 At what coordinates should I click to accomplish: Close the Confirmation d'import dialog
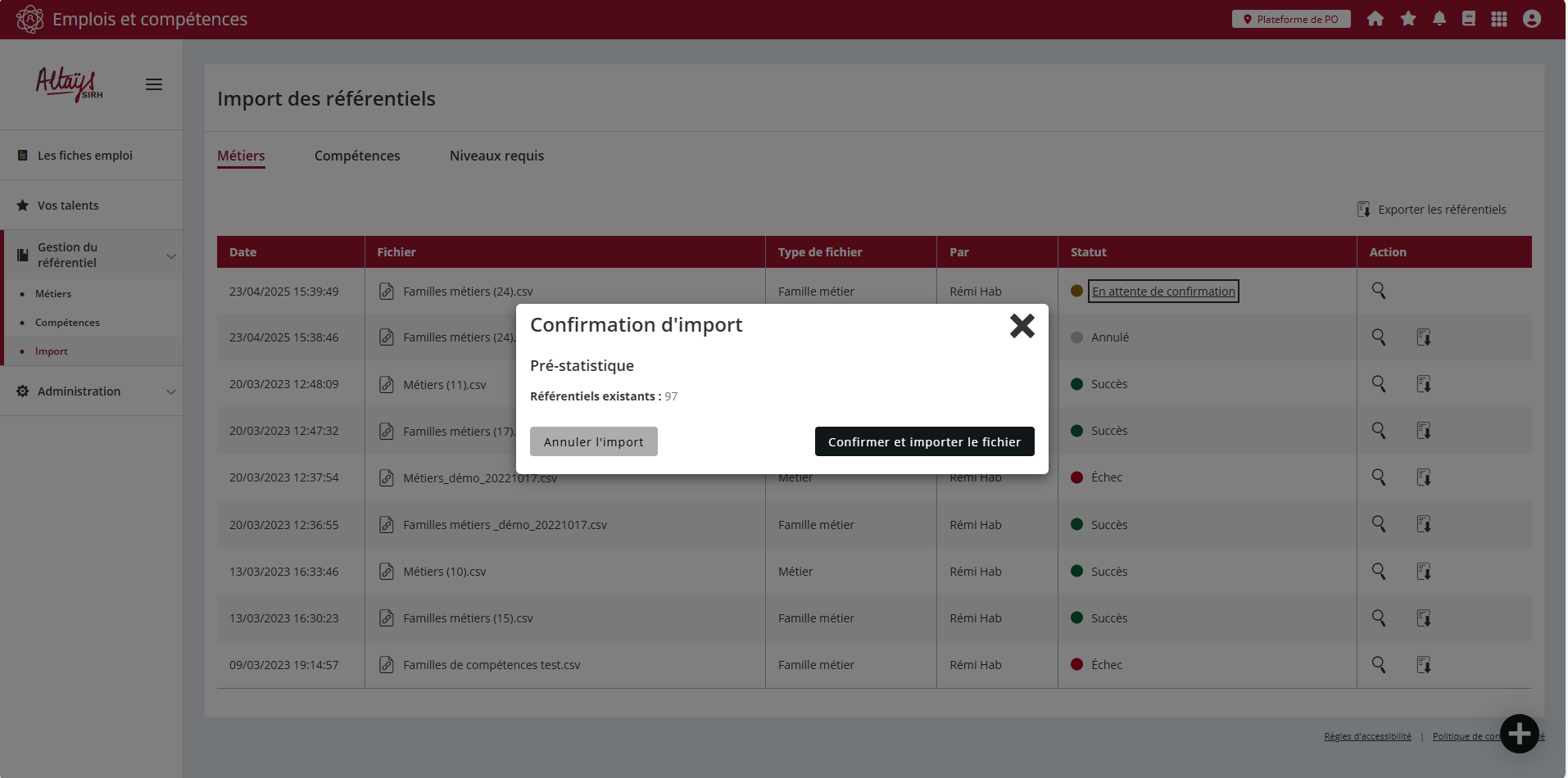(1022, 326)
